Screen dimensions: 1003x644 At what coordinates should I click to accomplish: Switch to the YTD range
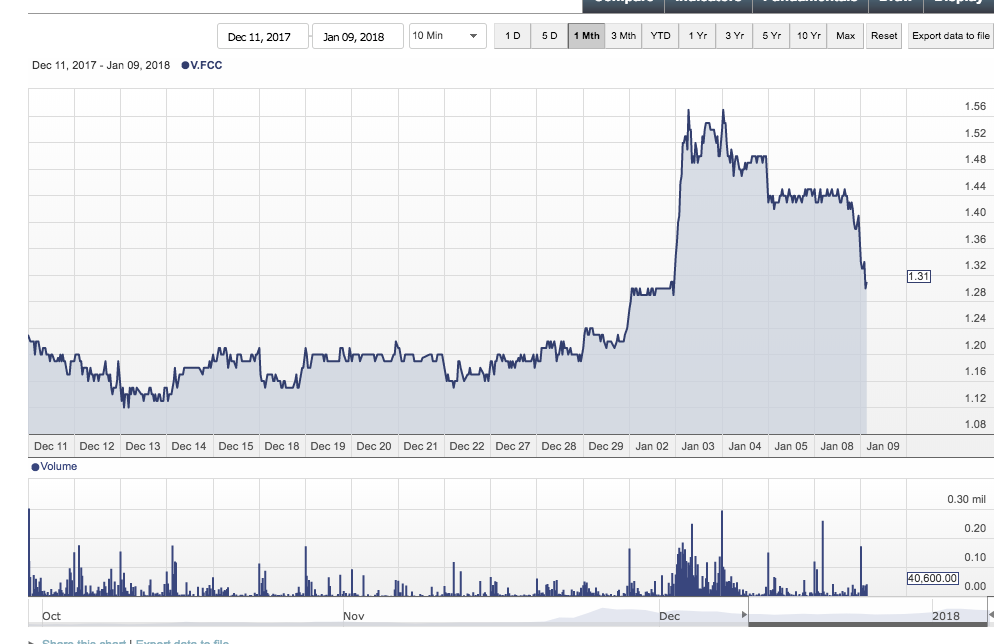(x=660, y=36)
